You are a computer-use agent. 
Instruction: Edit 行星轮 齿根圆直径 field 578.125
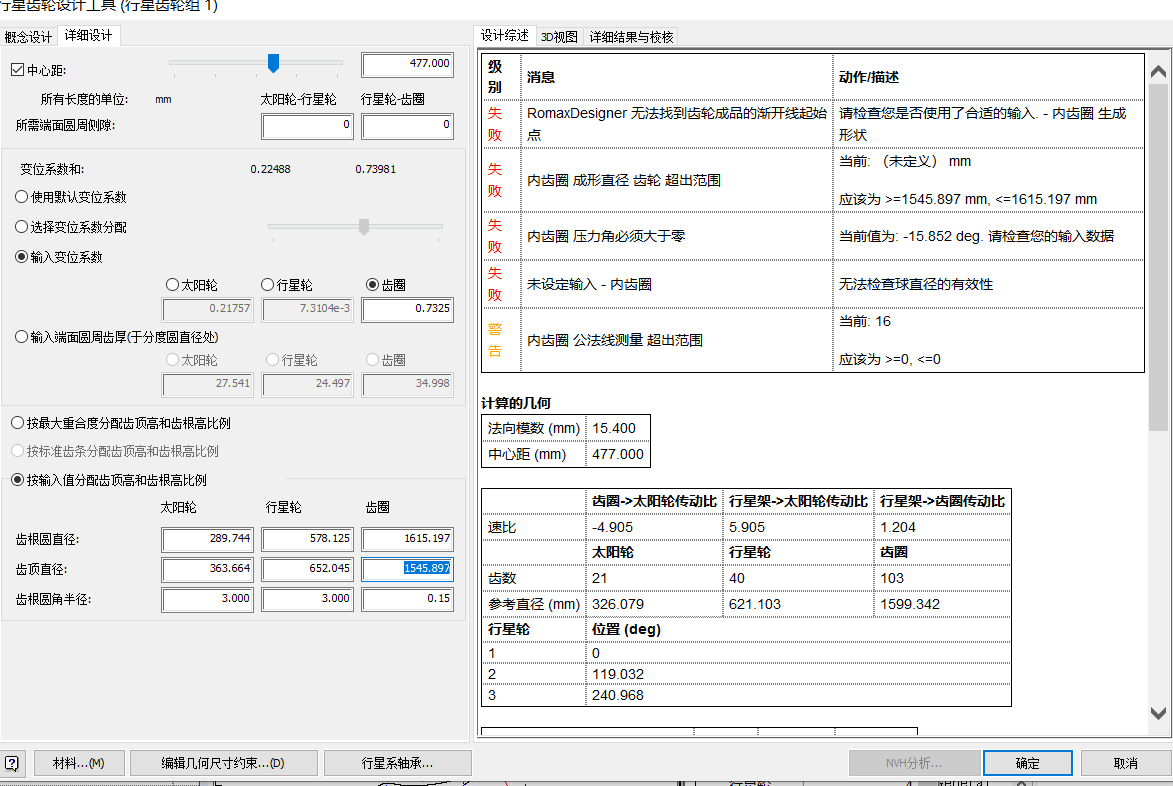pyautogui.click(x=307, y=539)
